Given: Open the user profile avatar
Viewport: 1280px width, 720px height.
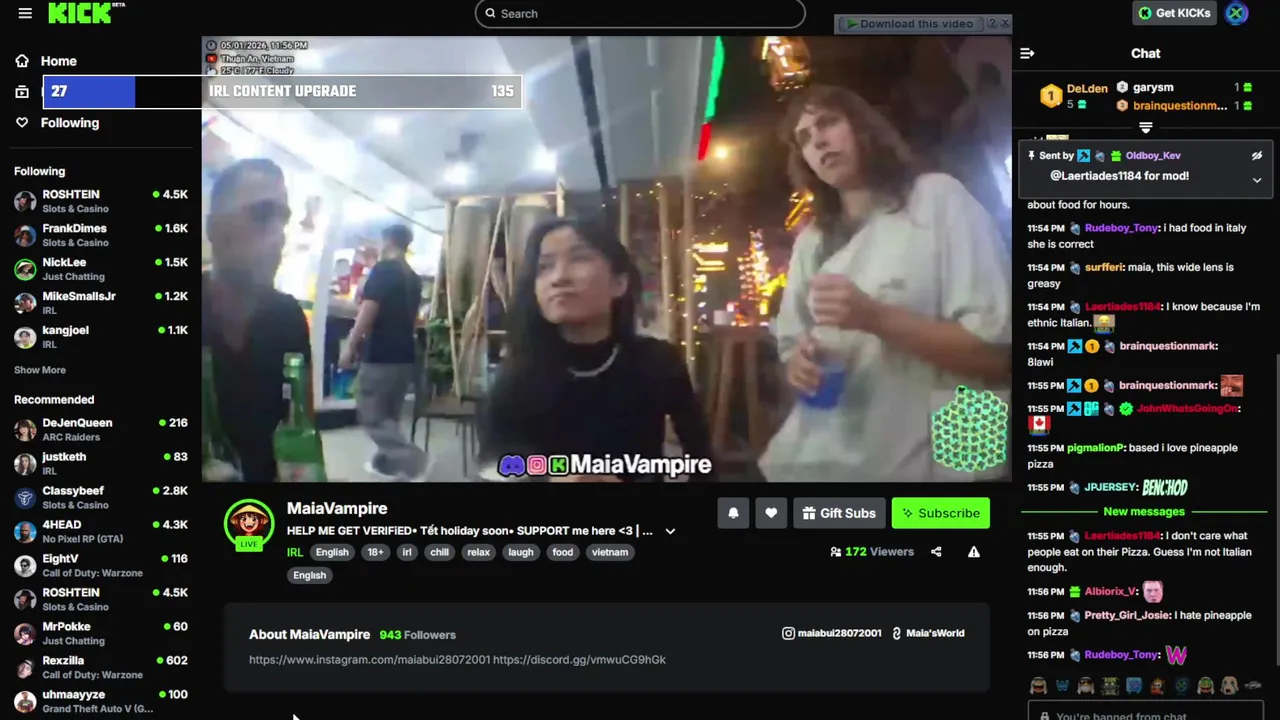Looking at the screenshot, I should (x=1237, y=13).
